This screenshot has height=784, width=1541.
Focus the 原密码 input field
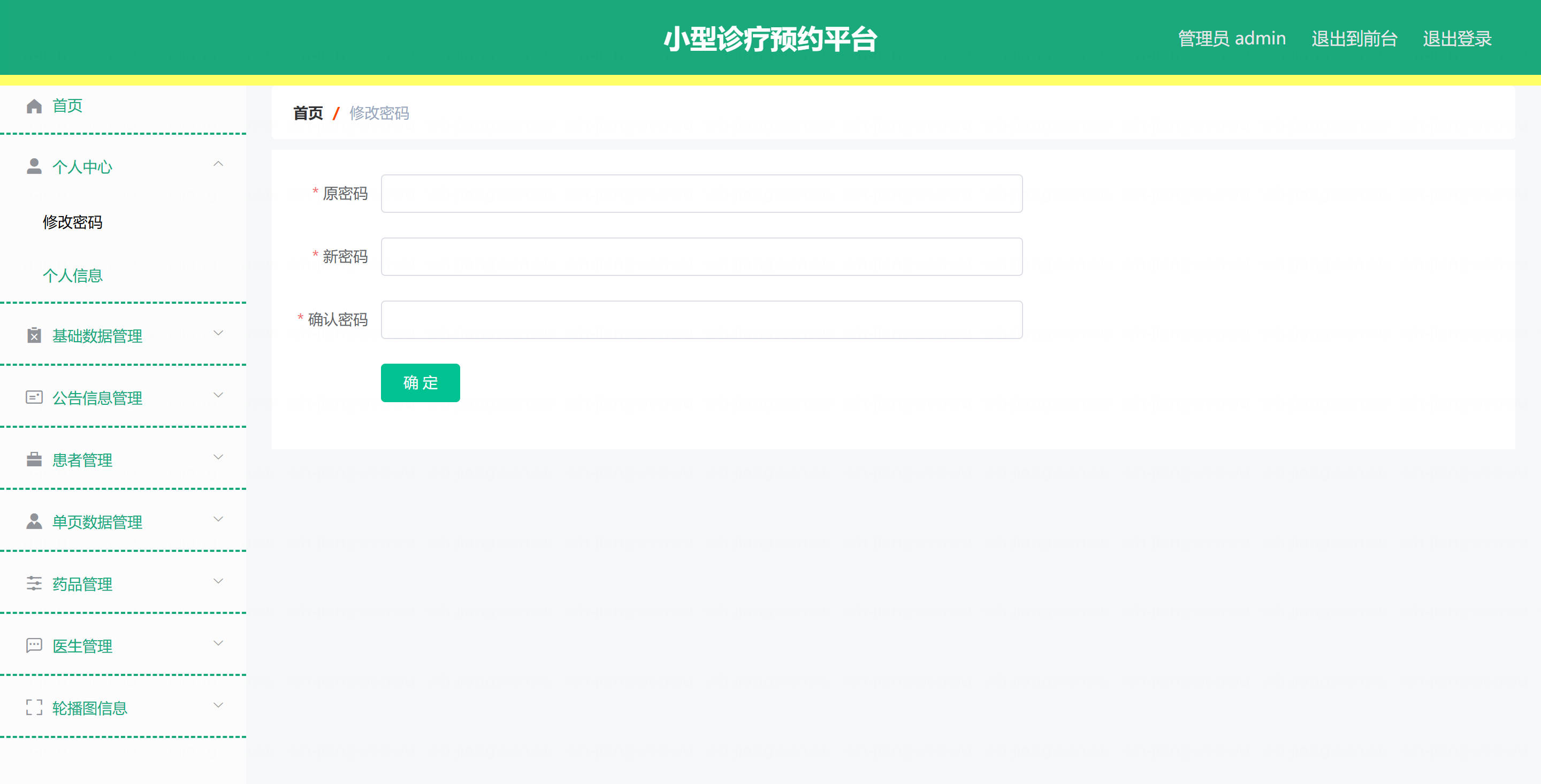coord(701,194)
